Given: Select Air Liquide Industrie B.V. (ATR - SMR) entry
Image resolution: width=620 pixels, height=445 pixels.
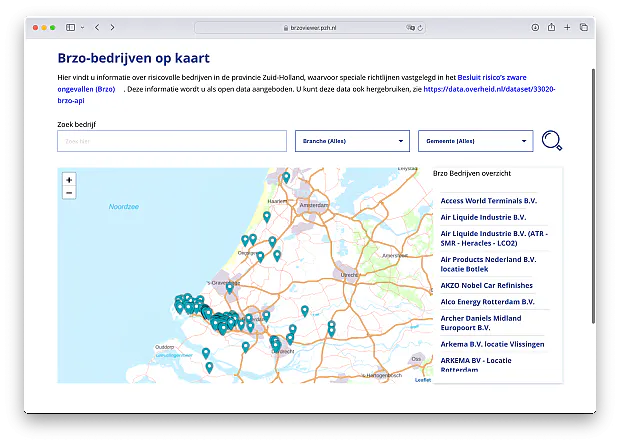Looking at the screenshot, I should (494, 238).
